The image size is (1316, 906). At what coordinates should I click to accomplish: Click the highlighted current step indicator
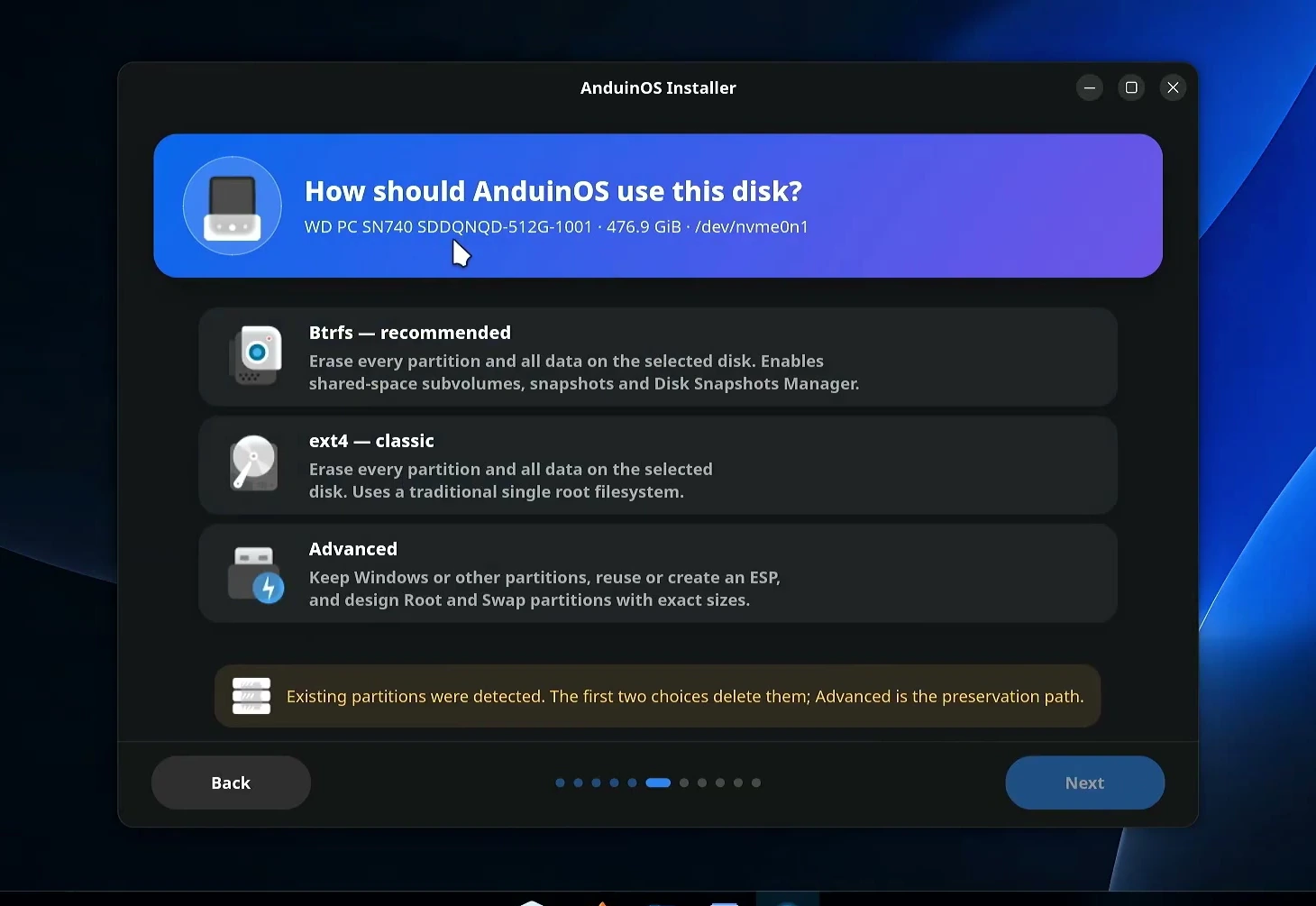(658, 782)
